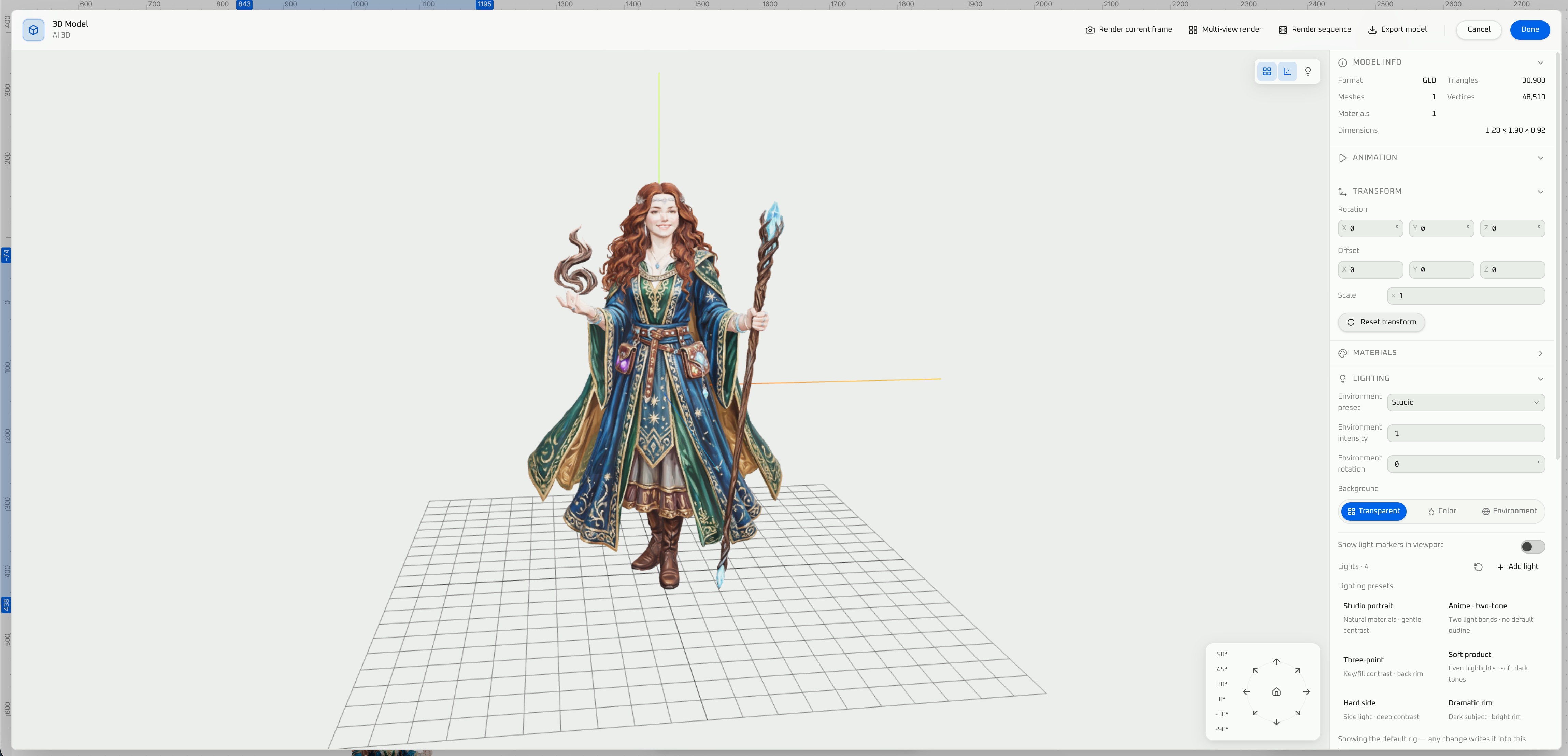Viewport: 1568px width, 756px height.
Task: Click Render sequence
Action: pyautogui.click(x=1314, y=30)
